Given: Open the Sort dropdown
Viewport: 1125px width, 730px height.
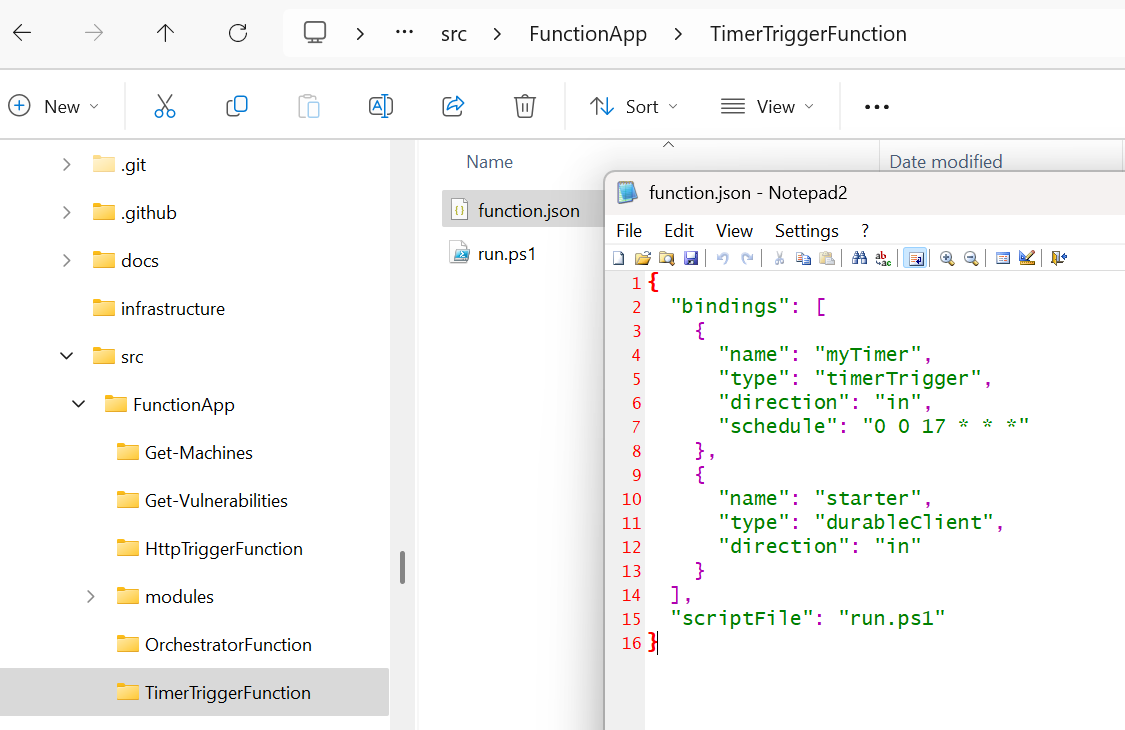Looking at the screenshot, I should 634,107.
